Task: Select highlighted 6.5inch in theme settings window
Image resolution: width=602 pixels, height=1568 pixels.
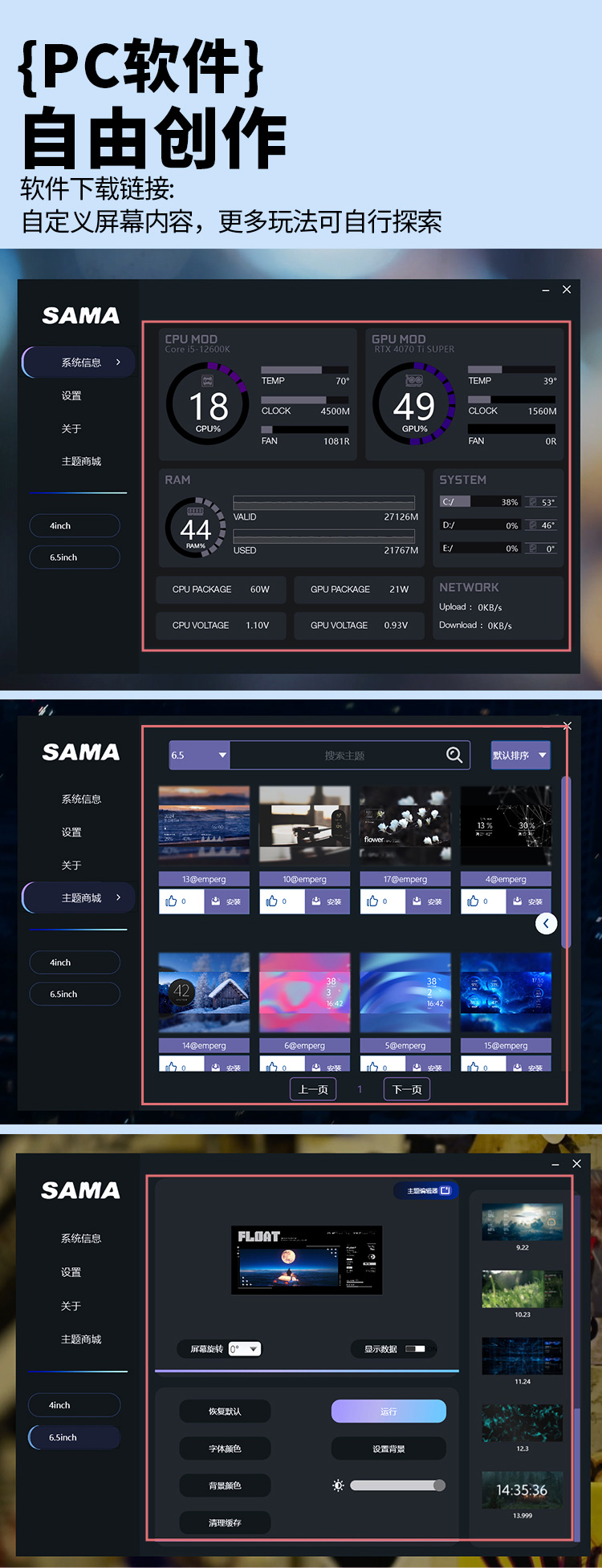Action: pos(74,1437)
